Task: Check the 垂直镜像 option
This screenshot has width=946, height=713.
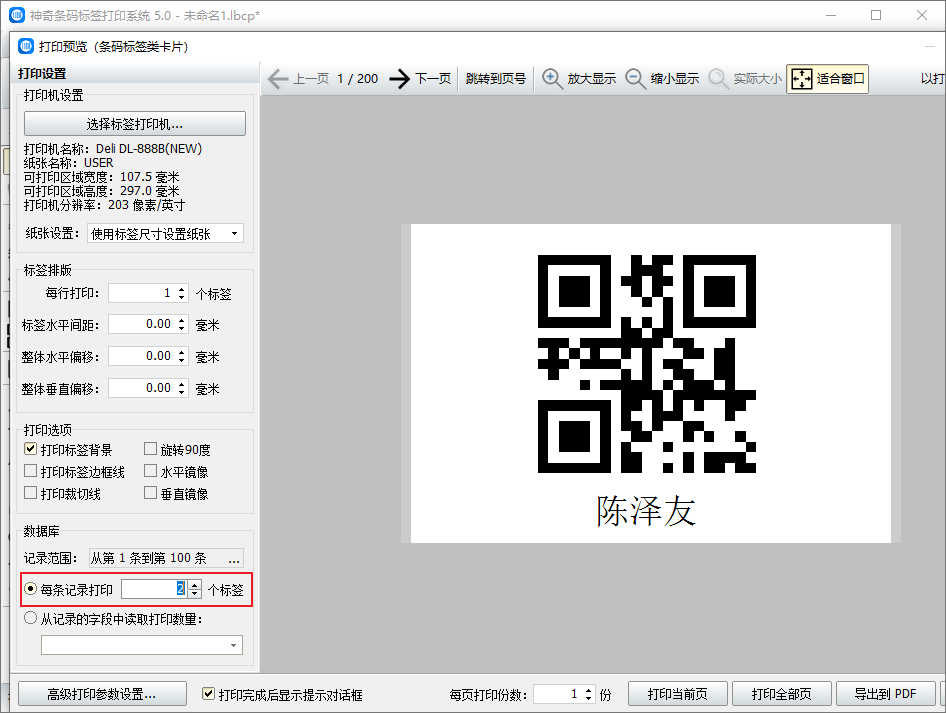Action: pos(150,493)
